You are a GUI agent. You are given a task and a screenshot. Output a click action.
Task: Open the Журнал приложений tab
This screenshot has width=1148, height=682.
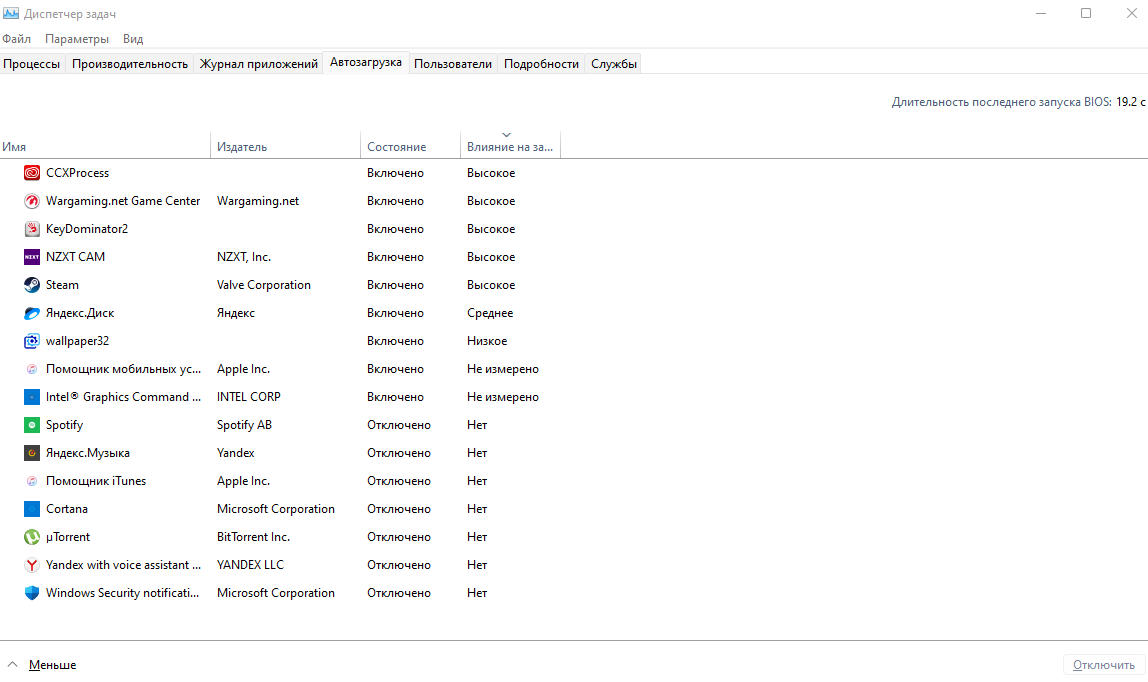[x=258, y=64]
